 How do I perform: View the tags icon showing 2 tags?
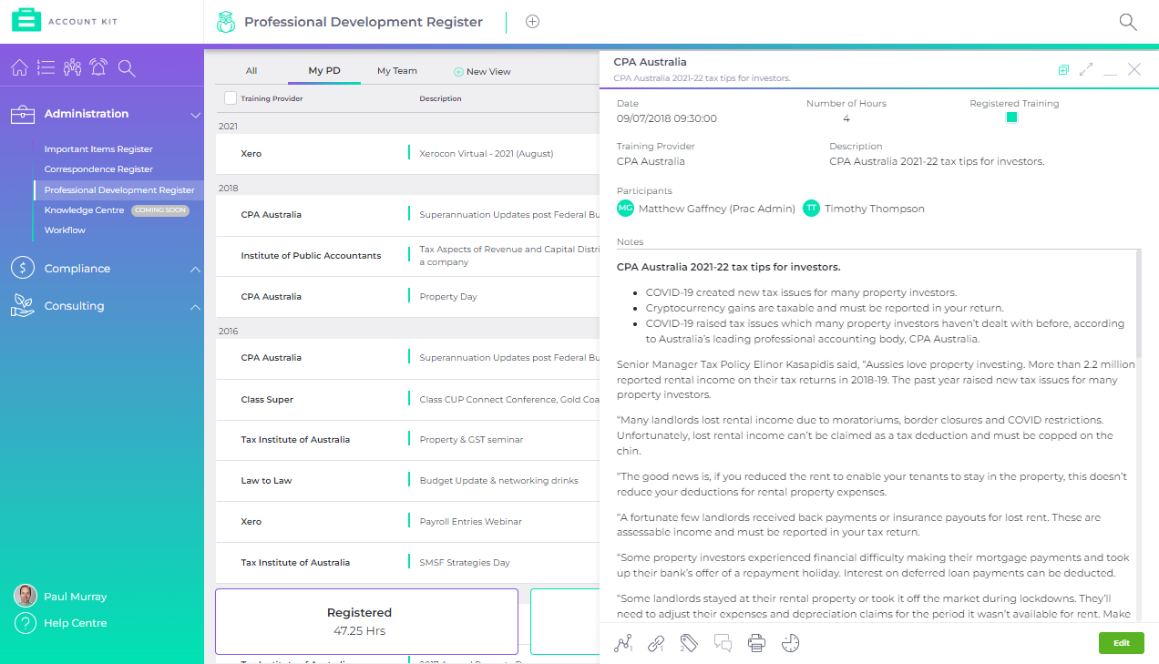coord(689,643)
